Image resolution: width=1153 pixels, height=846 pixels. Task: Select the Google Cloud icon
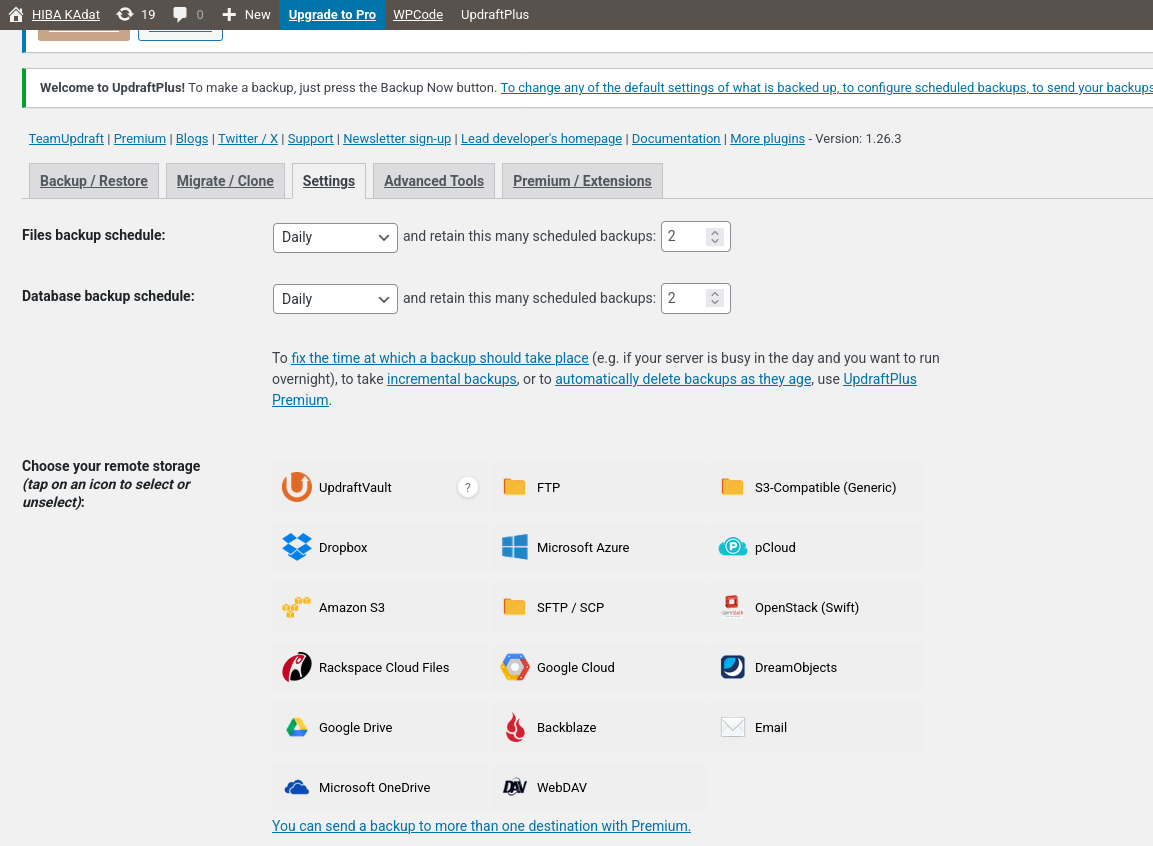click(514, 667)
